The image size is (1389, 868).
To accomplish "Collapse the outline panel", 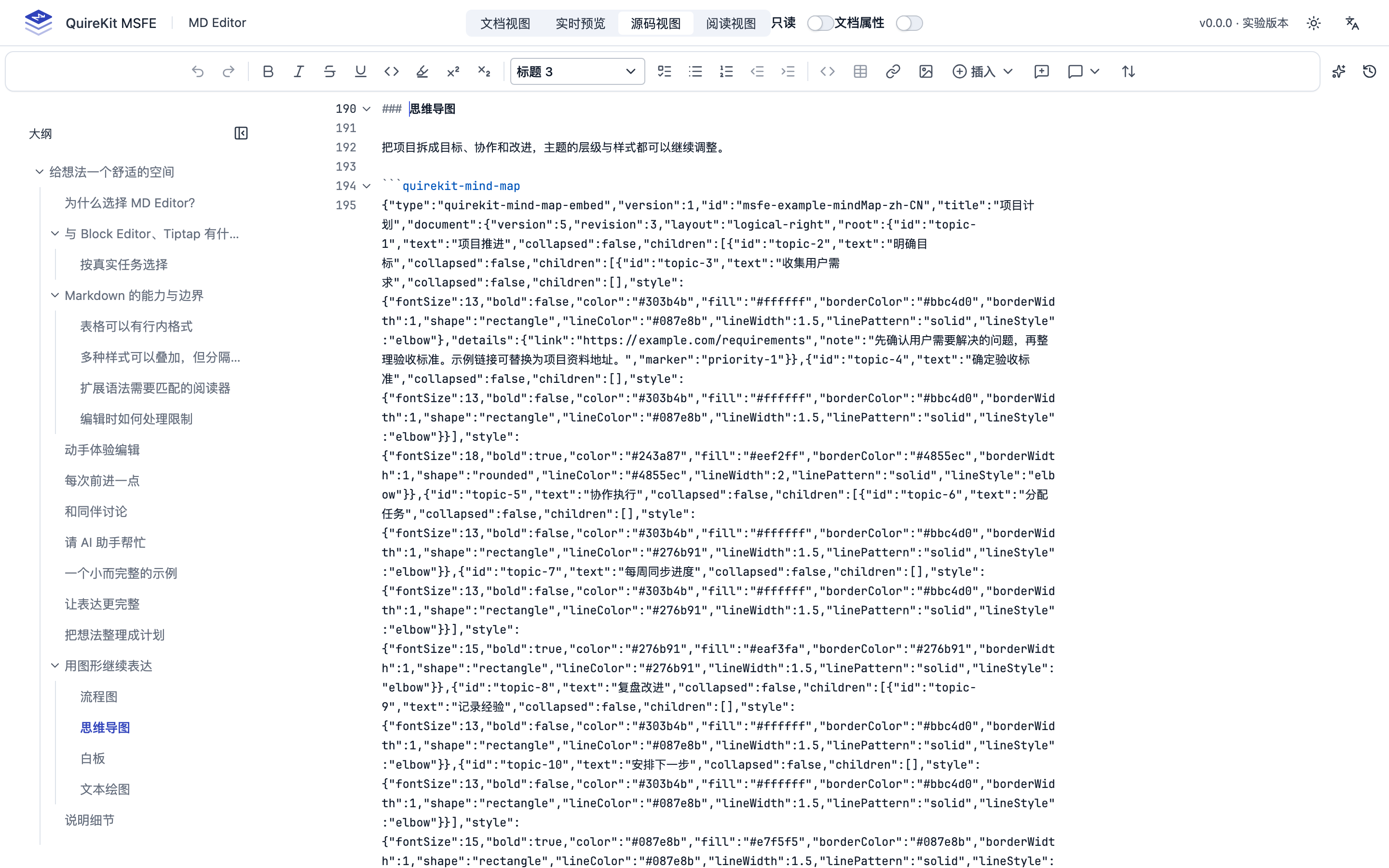I will 241,133.
